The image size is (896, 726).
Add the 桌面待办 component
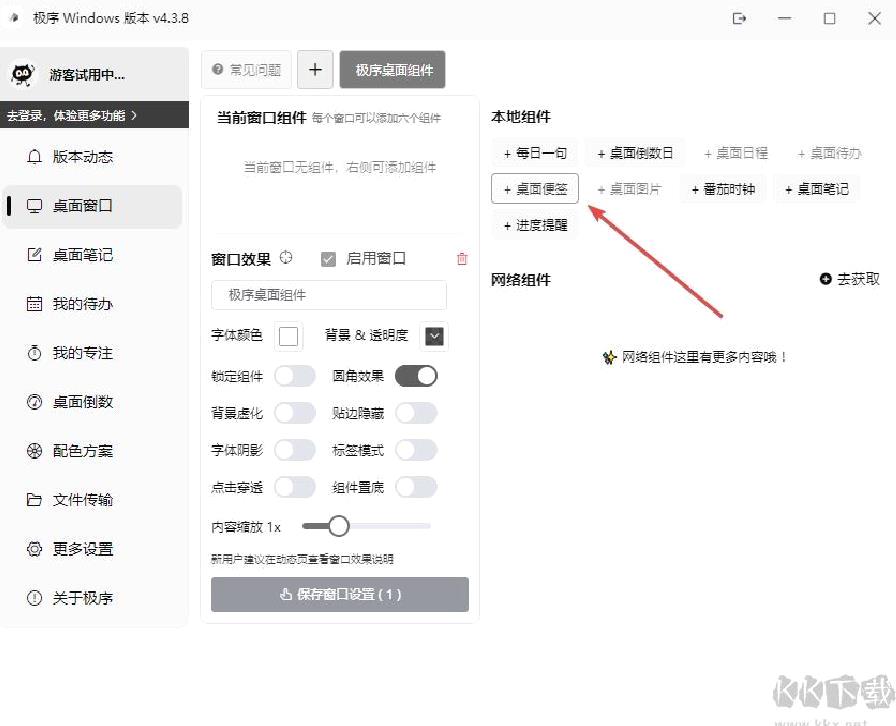coord(829,153)
